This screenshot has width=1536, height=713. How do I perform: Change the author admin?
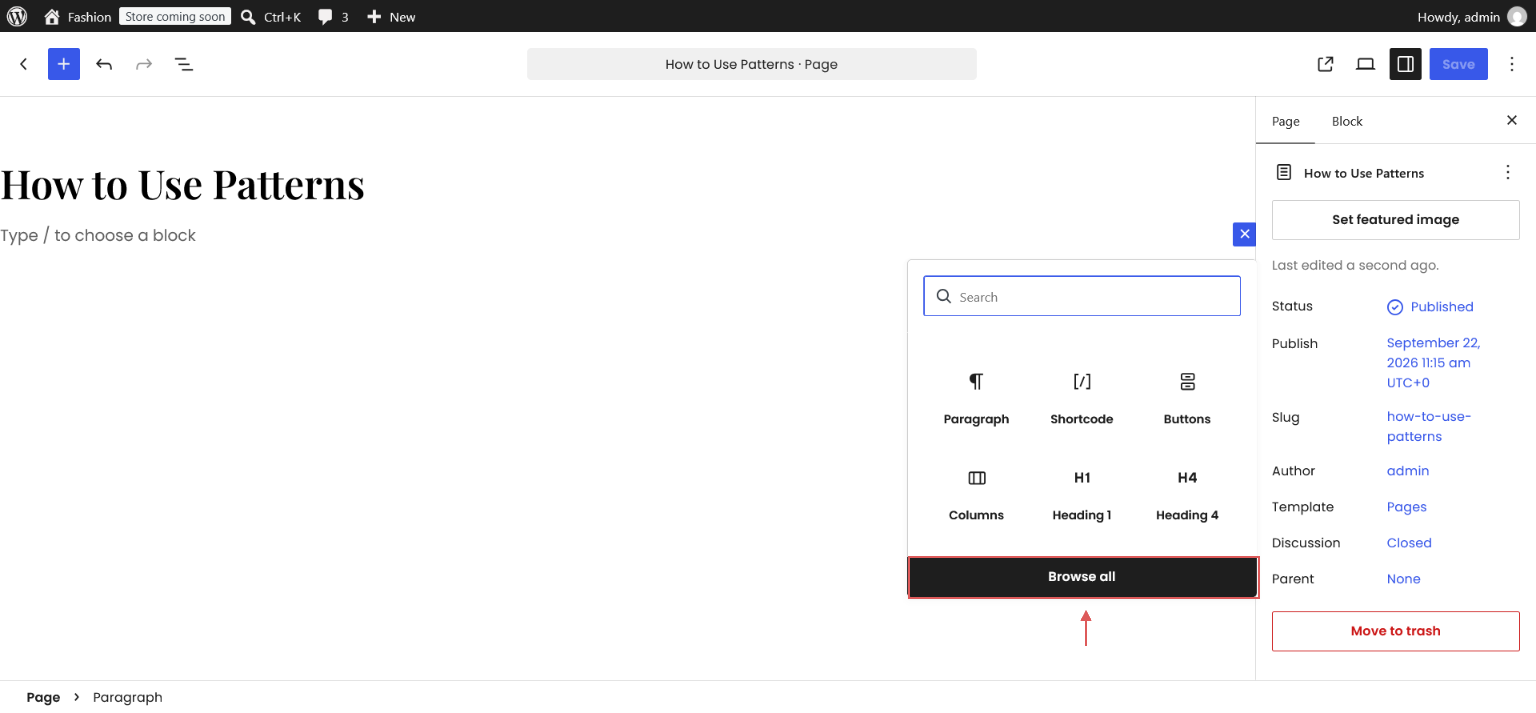pos(1408,471)
